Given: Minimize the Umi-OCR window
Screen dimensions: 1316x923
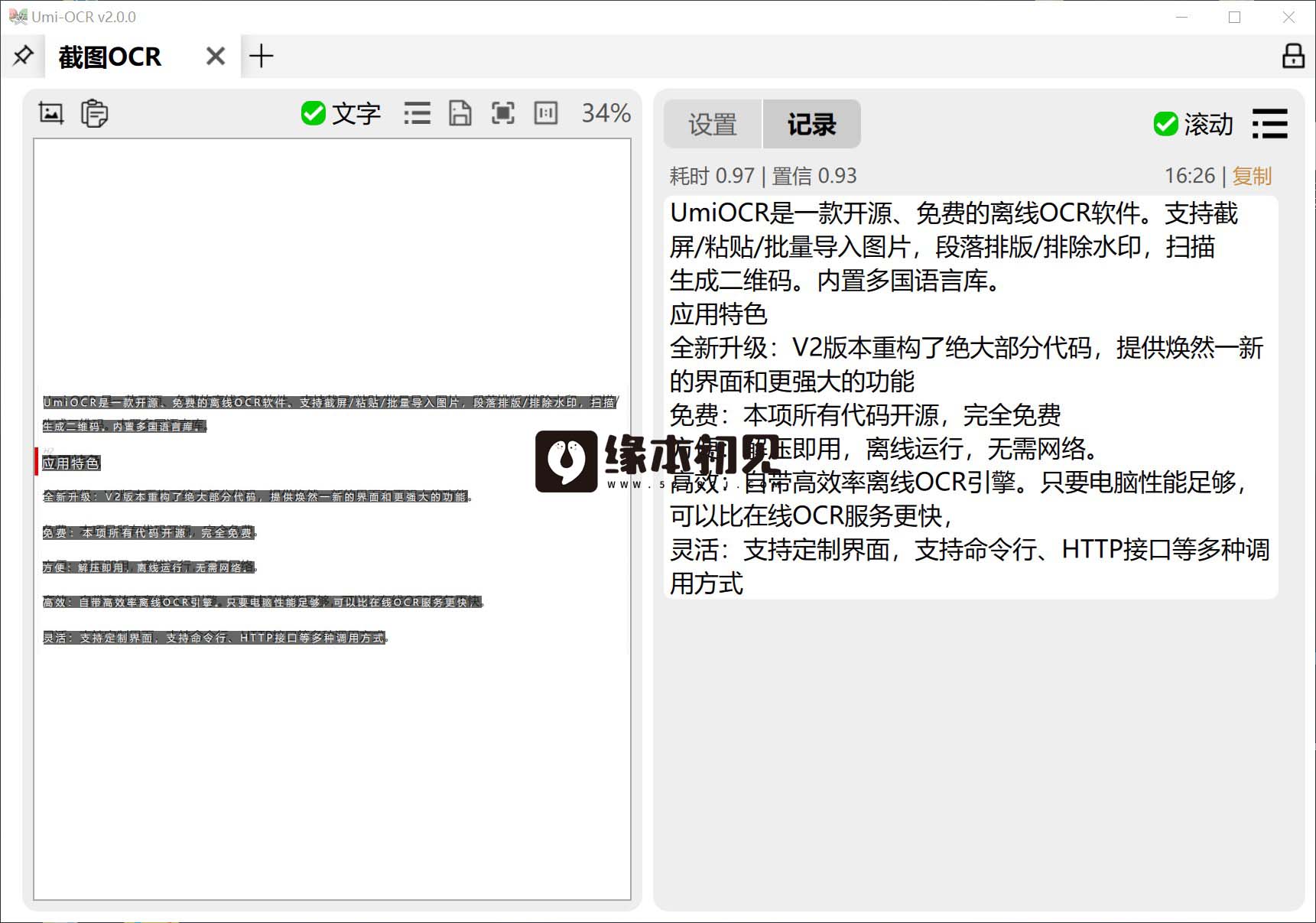Looking at the screenshot, I should (1181, 17).
